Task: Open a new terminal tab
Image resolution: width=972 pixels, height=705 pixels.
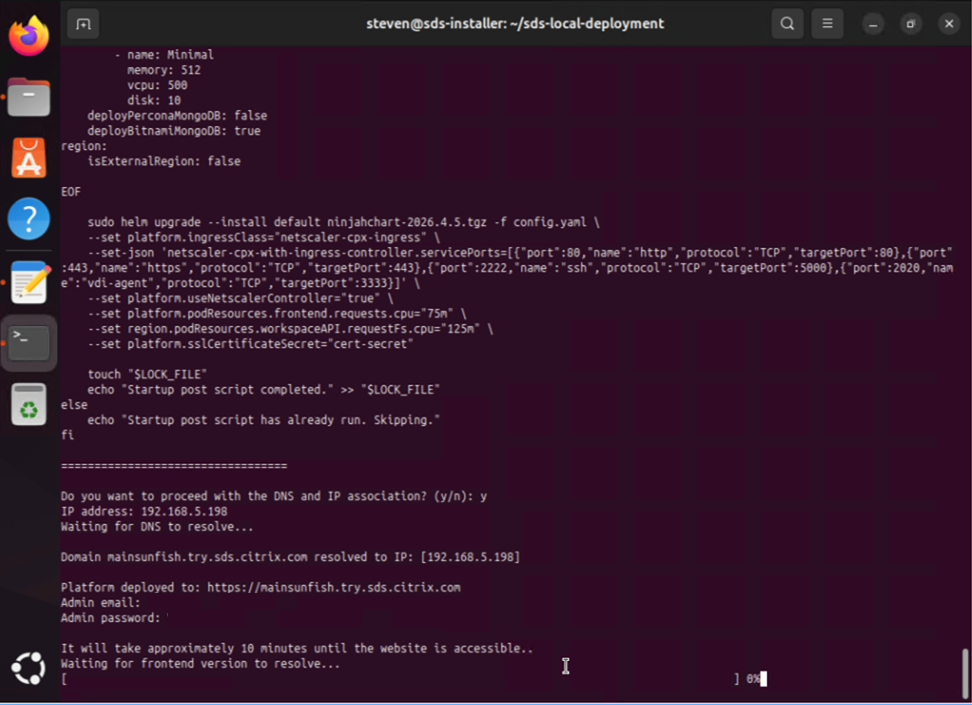Action: point(83,24)
